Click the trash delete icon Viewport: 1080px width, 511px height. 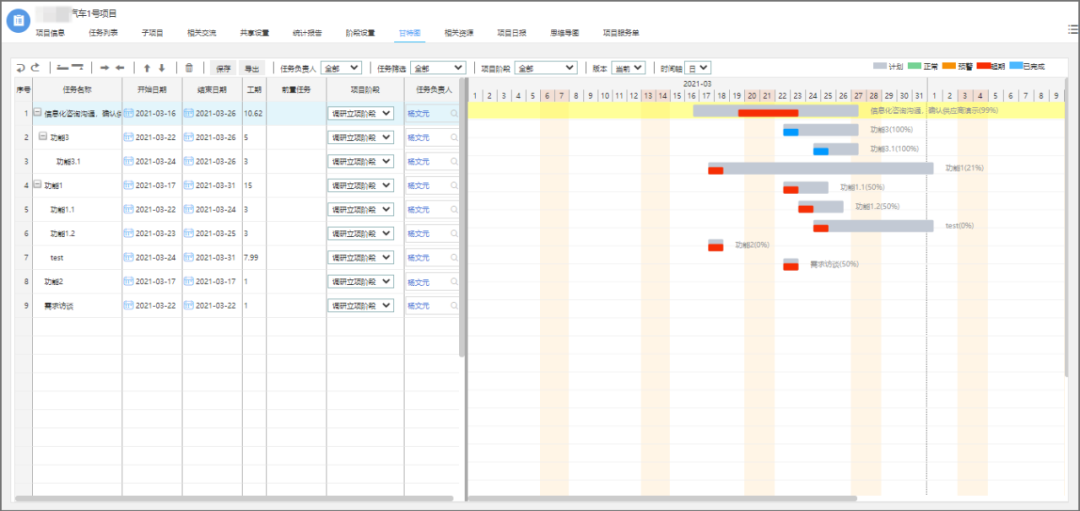(x=189, y=67)
